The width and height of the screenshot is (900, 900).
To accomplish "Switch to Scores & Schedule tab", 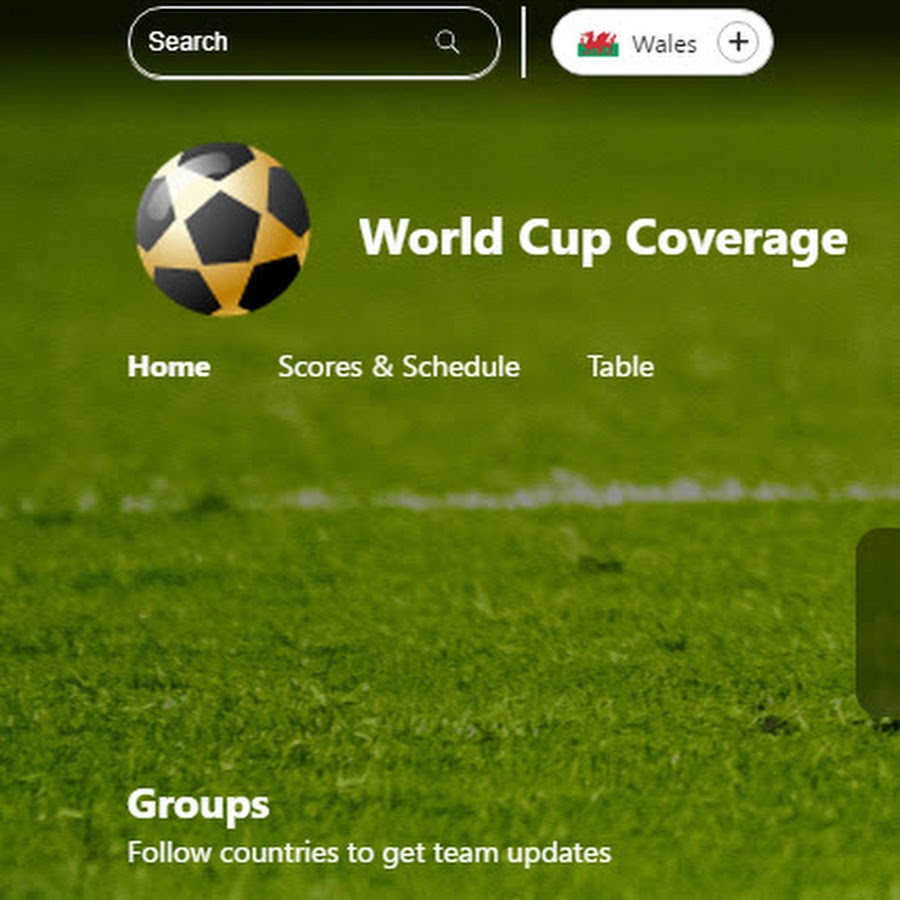I will click(399, 366).
